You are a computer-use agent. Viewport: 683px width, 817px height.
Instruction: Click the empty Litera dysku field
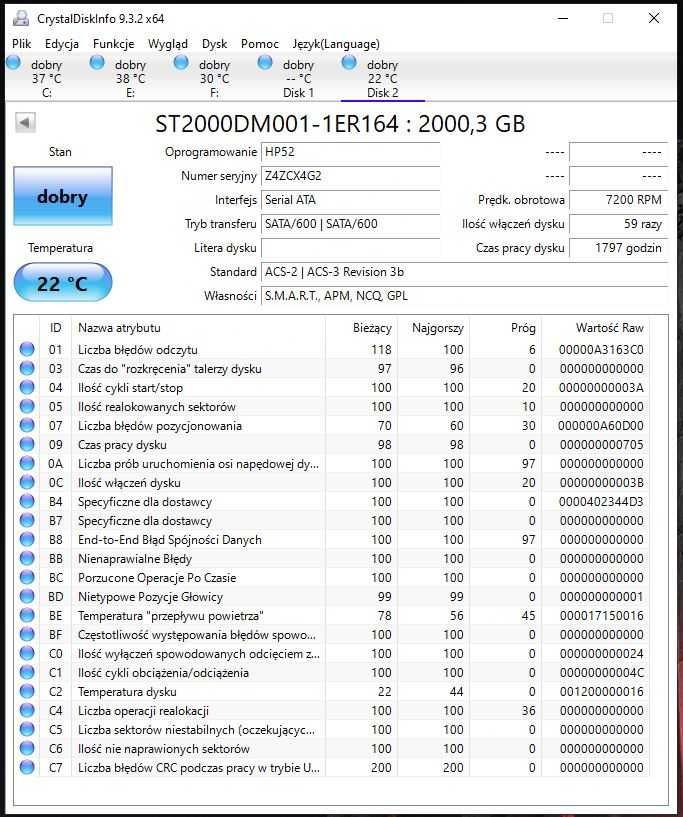point(350,248)
